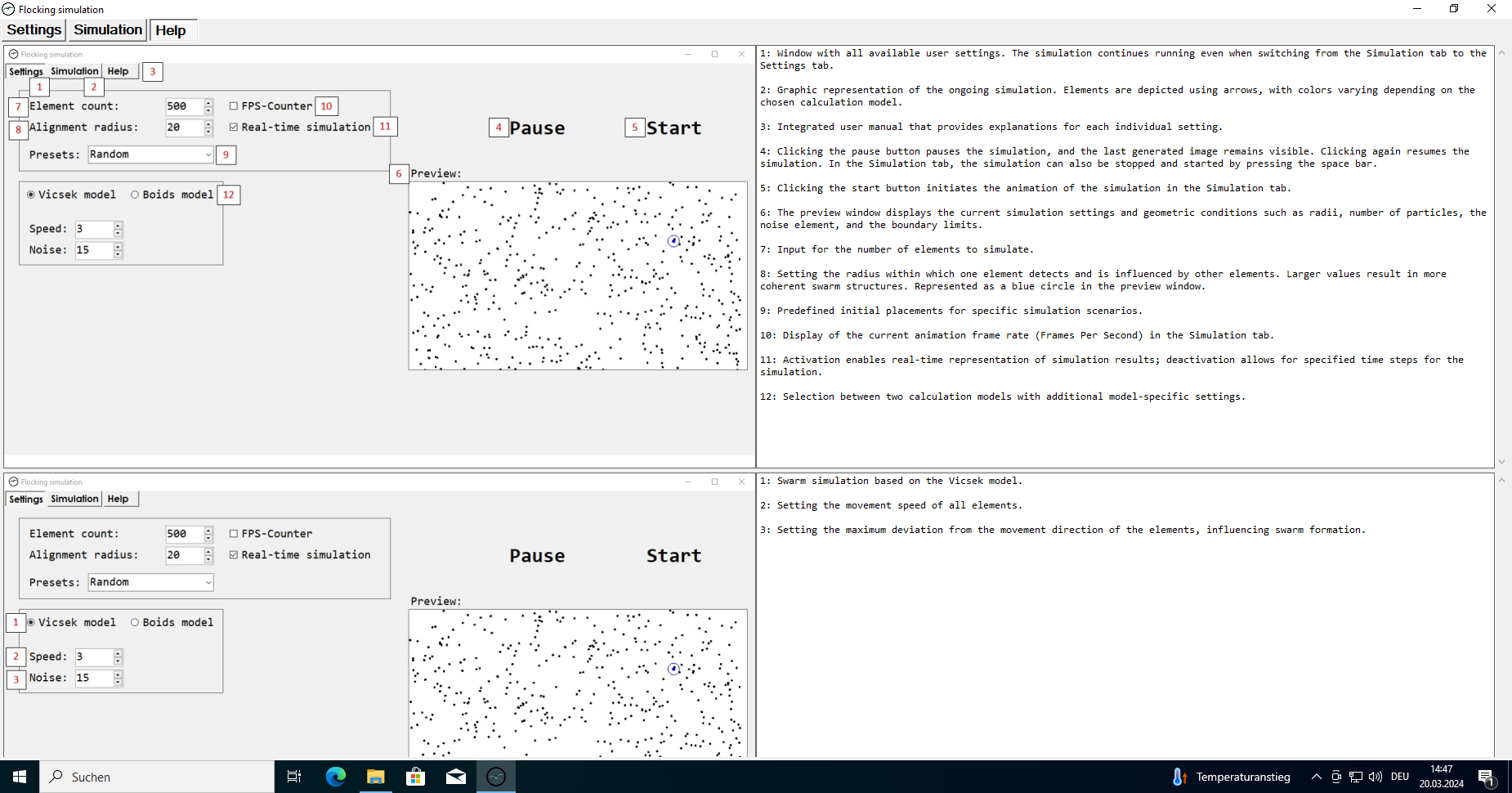Open File Explorer from taskbar
Image resolution: width=1512 pixels, height=793 pixels.
(376, 777)
